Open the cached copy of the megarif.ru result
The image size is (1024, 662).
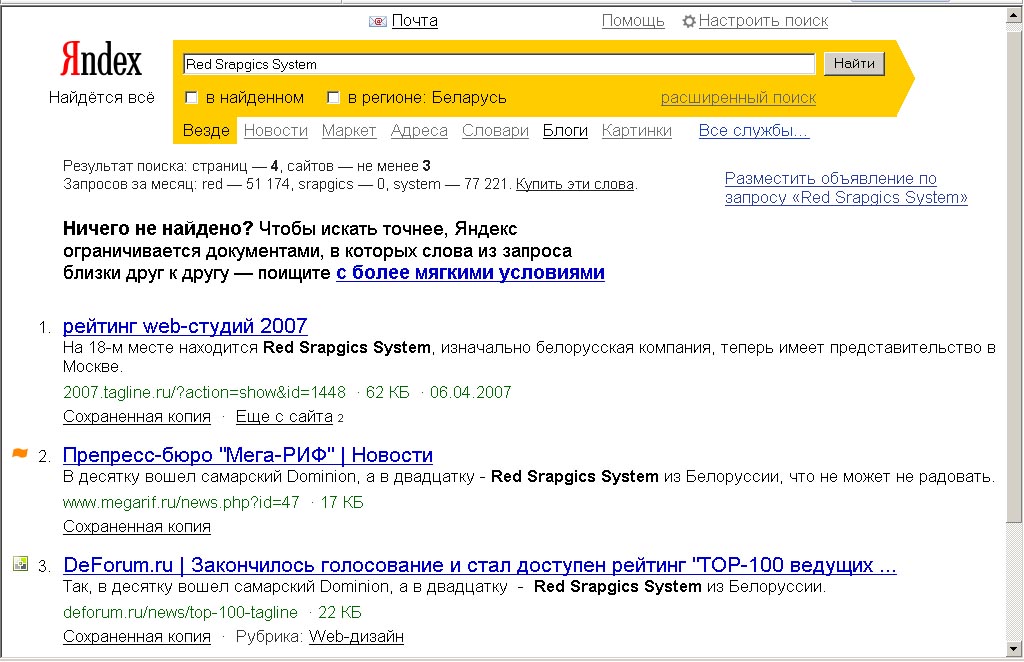click(x=137, y=526)
